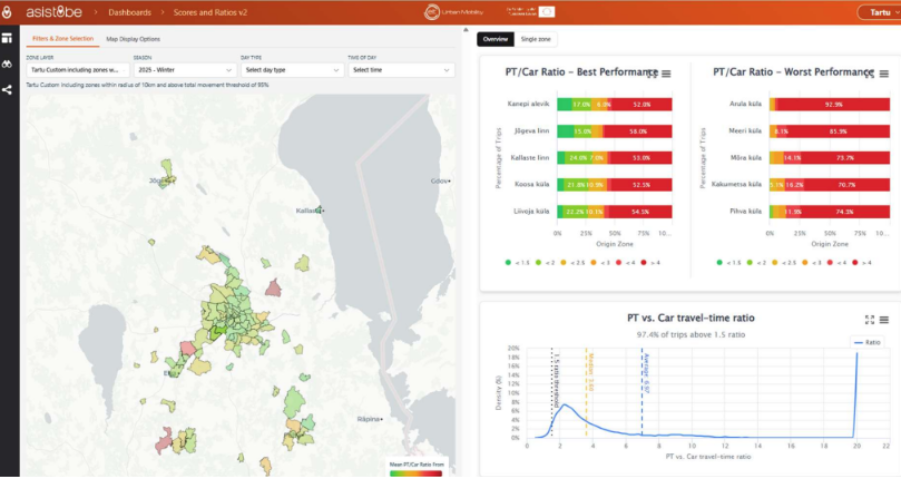Open the Worst Performance chart hamburger menu
This screenshot has width=901, height=477.
pyautogui.click(x=884, y=74)
